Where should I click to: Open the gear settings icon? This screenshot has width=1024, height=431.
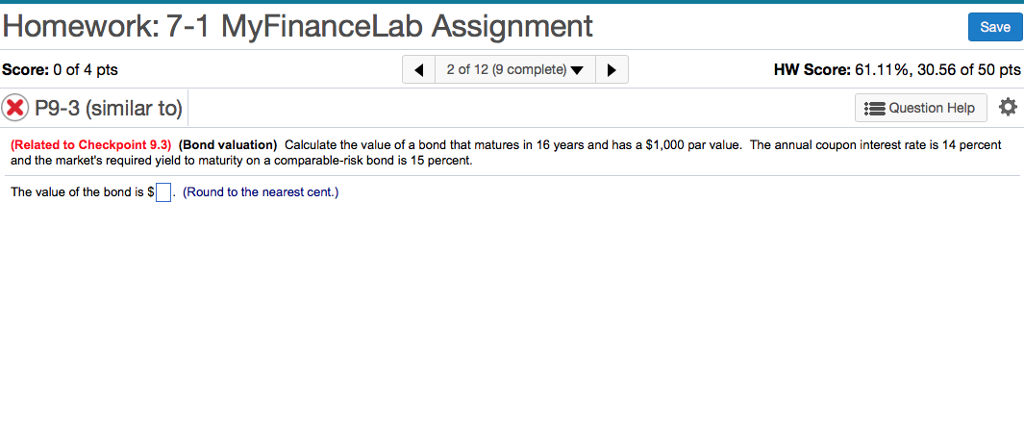pos(1007,107)
